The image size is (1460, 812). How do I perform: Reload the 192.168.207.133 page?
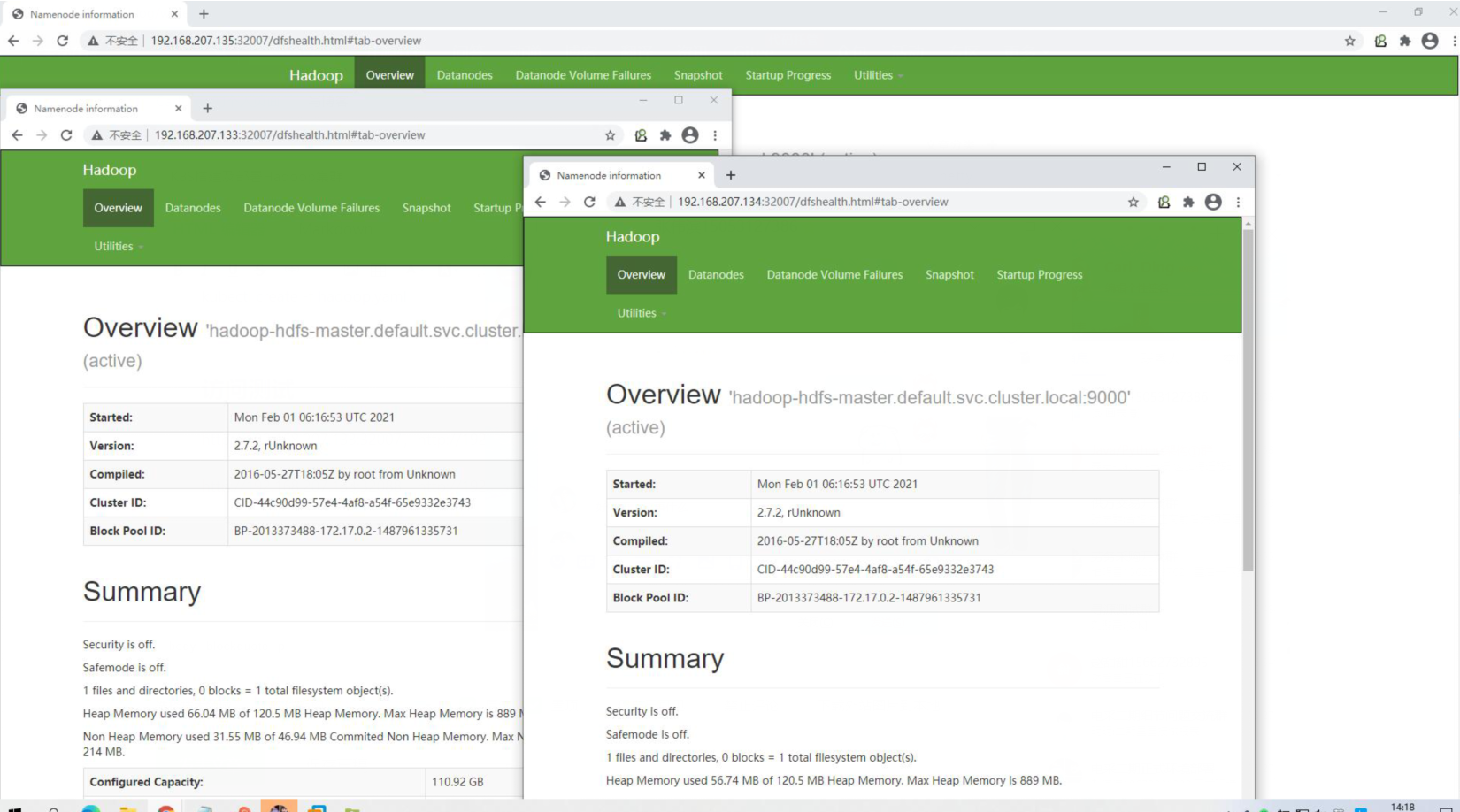(x=66, y=135)
